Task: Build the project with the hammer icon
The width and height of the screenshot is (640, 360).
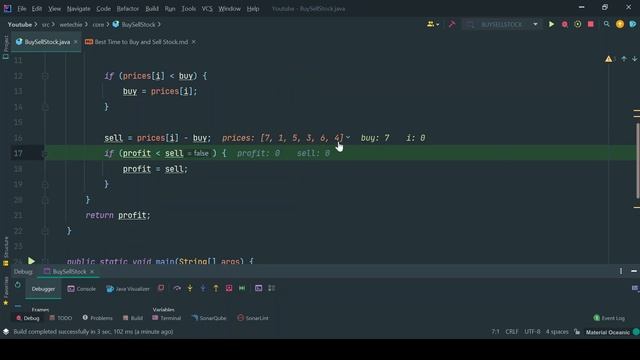Action: [452, 24]
